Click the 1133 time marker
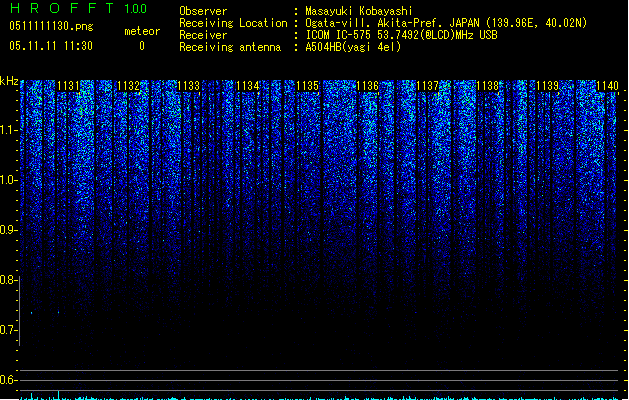Viewport: 629px width, 400px height. [188, 86]
